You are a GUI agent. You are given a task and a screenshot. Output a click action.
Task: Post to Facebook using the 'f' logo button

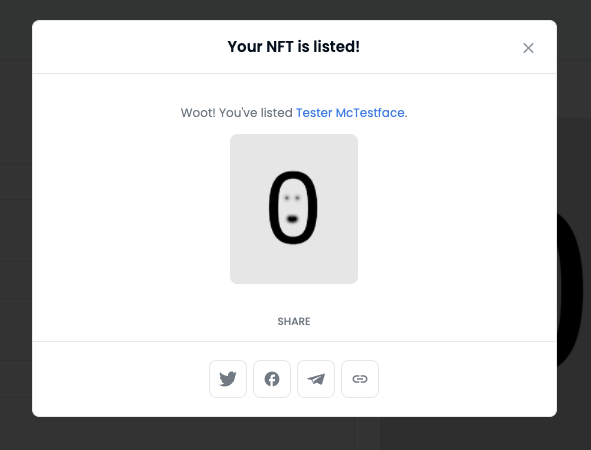point(272,379)
